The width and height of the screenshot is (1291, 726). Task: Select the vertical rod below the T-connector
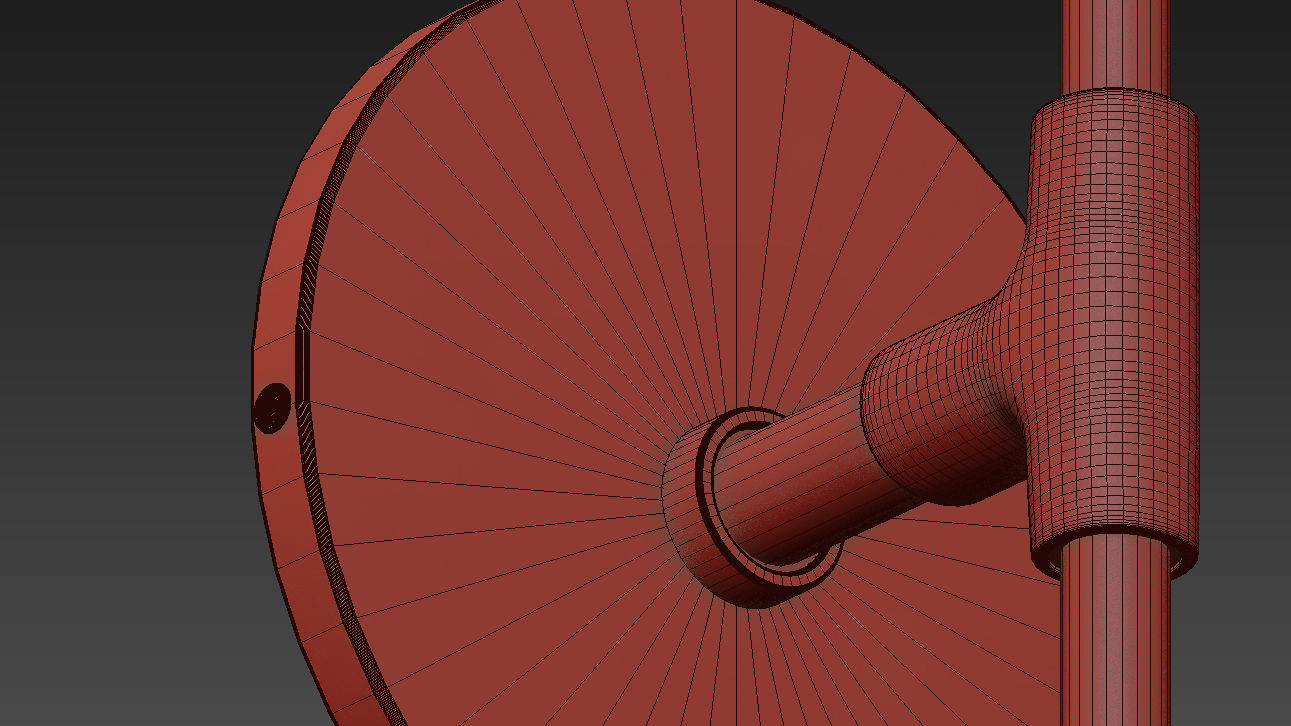click(x=1116, y=630)
